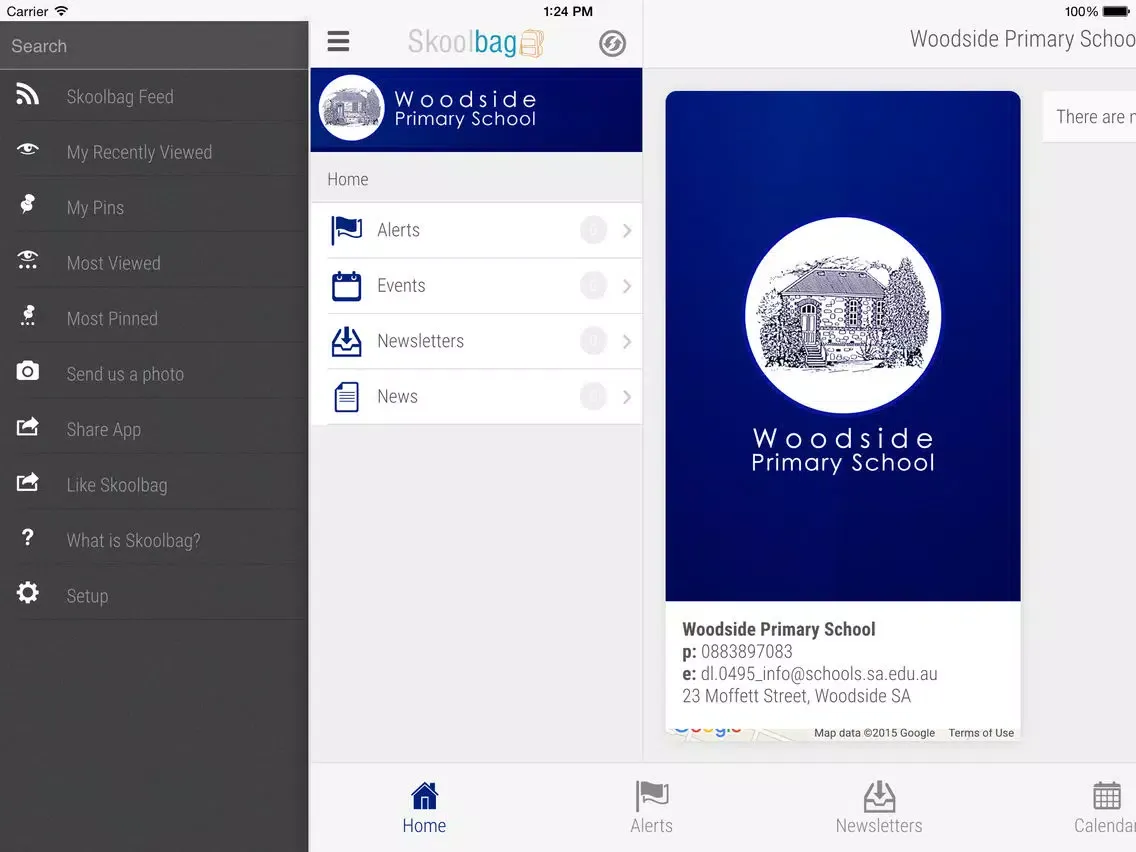Screen dimensions: 1136x852
Task: Expand the Newsletters row chevron
Action: [x=627, y=341]
